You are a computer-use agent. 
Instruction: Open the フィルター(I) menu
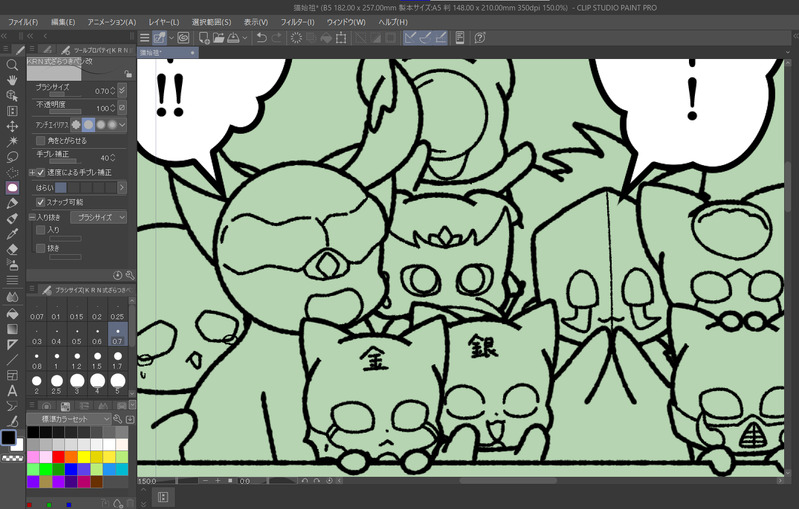point(297,22)
